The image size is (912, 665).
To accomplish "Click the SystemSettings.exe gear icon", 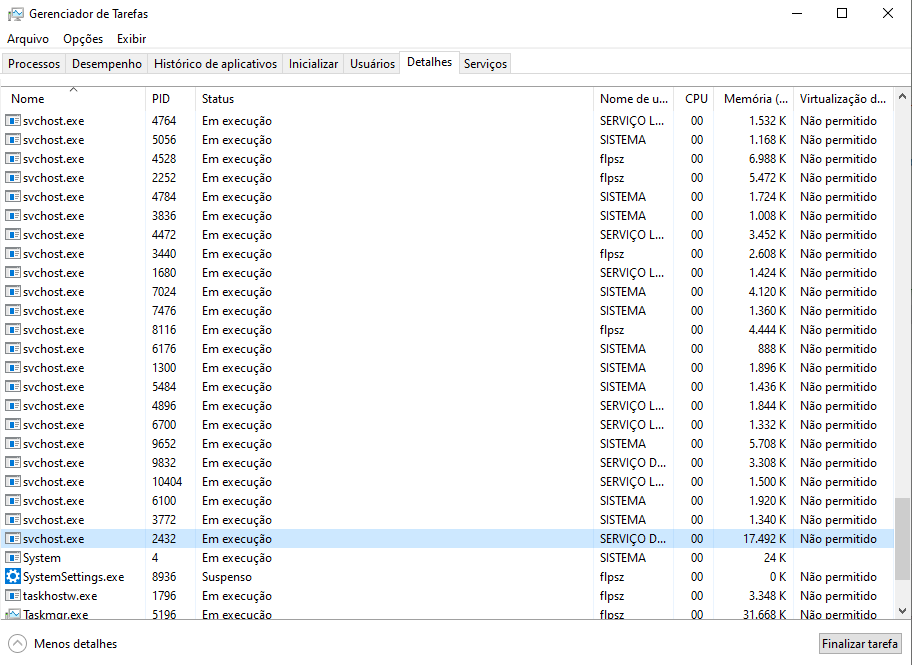I will [13, 577].
